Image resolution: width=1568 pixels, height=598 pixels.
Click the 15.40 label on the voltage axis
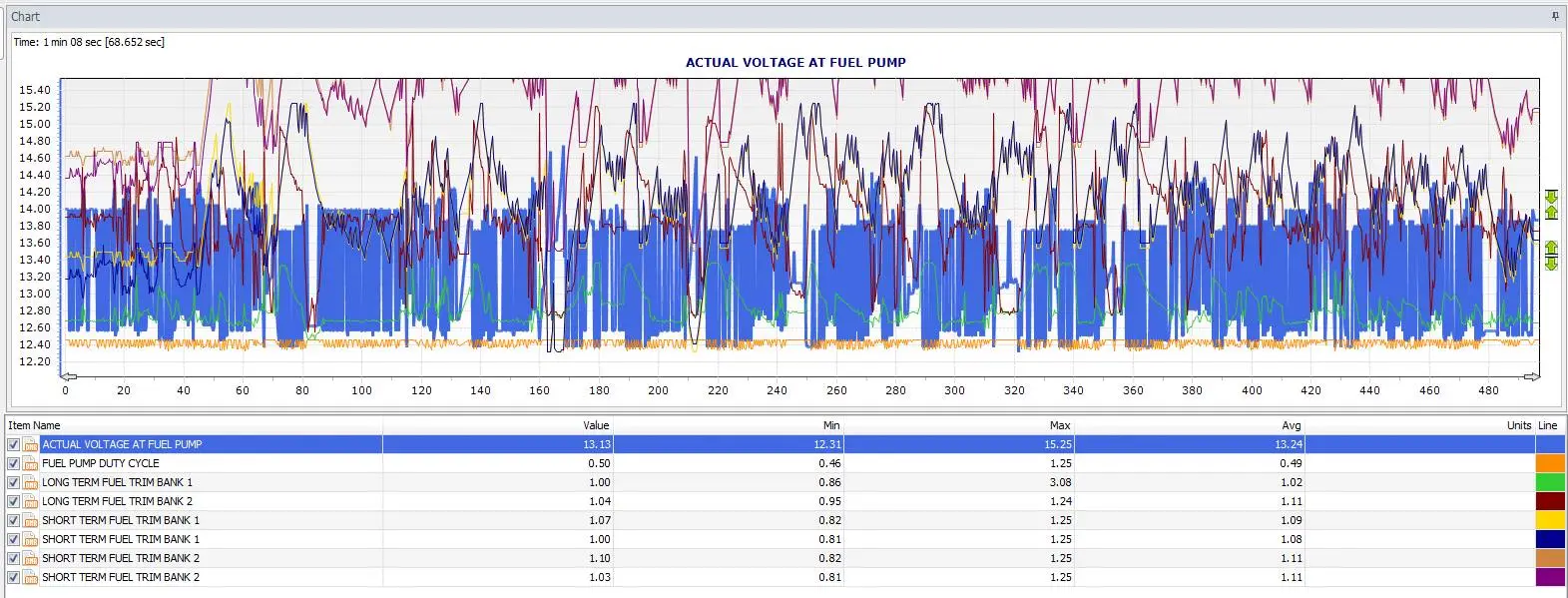[x=34, y=91]
